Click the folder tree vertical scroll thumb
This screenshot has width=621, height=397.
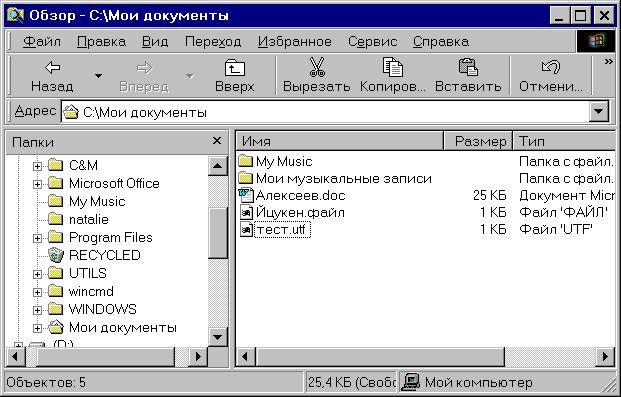click(218, 233)
